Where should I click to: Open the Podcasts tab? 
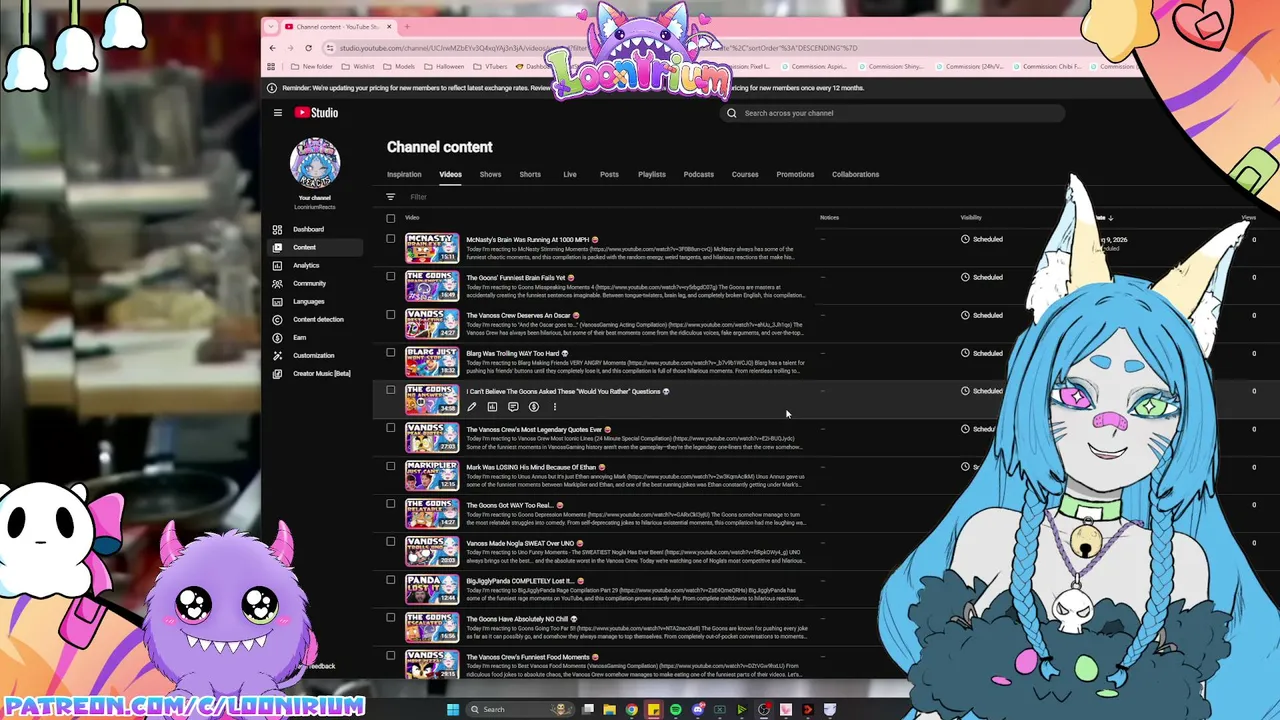[x=699, y=175]
